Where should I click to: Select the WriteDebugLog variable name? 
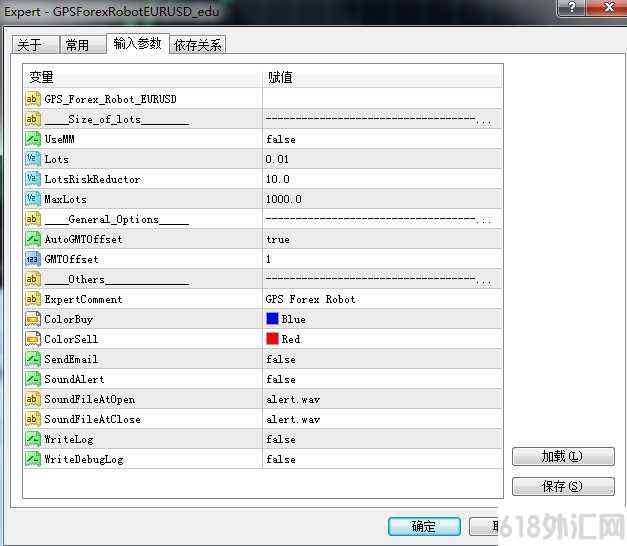[x=84, y=460]
